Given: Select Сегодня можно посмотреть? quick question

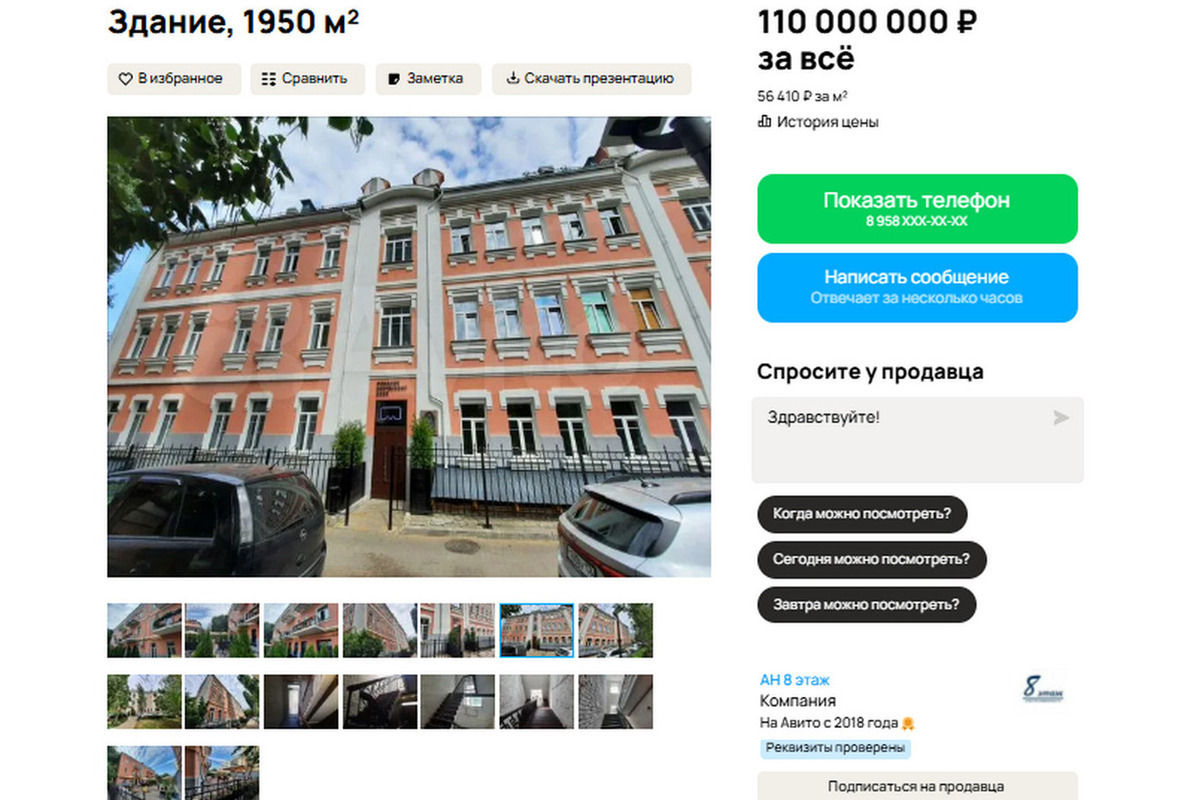Looking at the screenshot, I should pos(871,560).
